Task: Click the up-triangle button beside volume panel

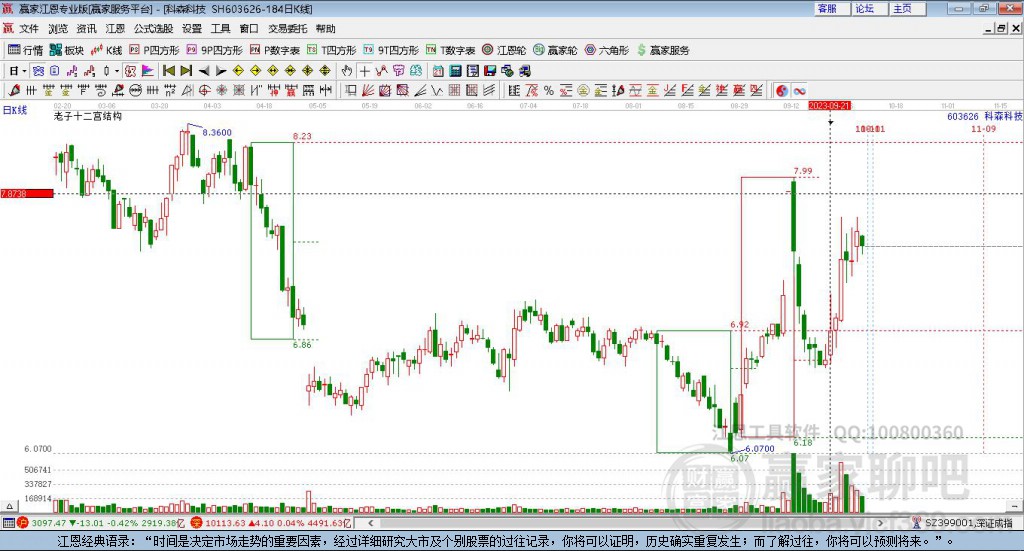Action: [x=9, y=506]
